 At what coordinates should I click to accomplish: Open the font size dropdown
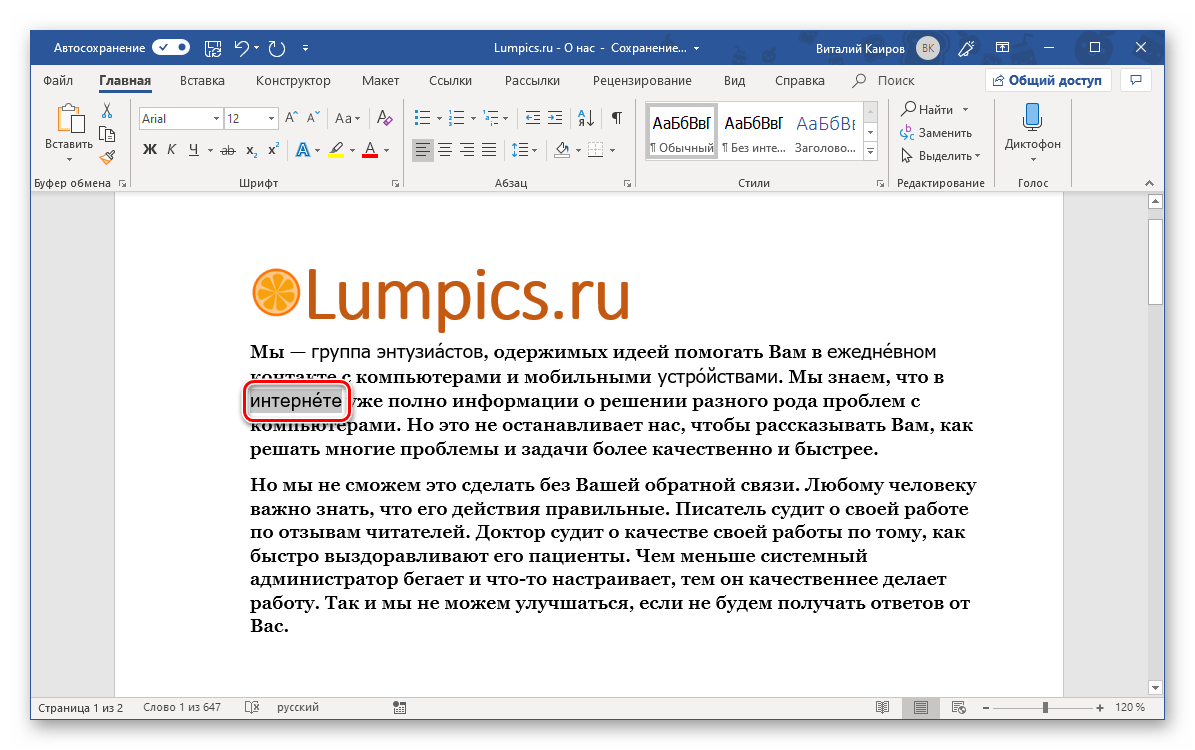click(x=272, y=118)
